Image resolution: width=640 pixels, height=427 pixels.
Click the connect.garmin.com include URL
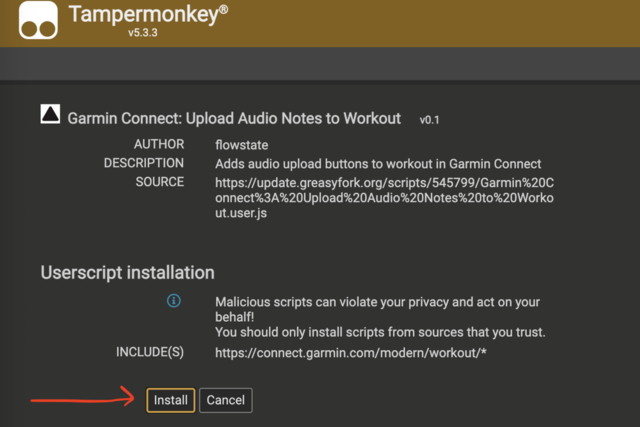pyautogui.click(x=351, y=353)
